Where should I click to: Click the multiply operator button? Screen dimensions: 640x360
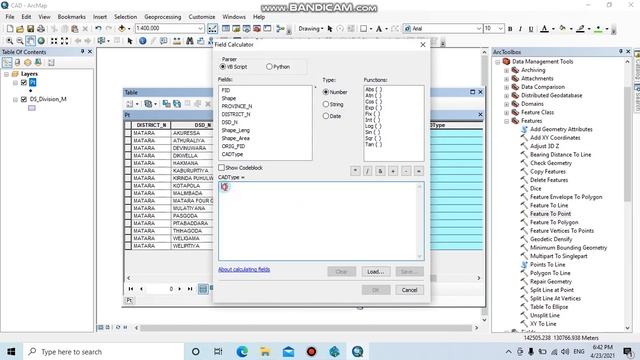coord(355,171)
